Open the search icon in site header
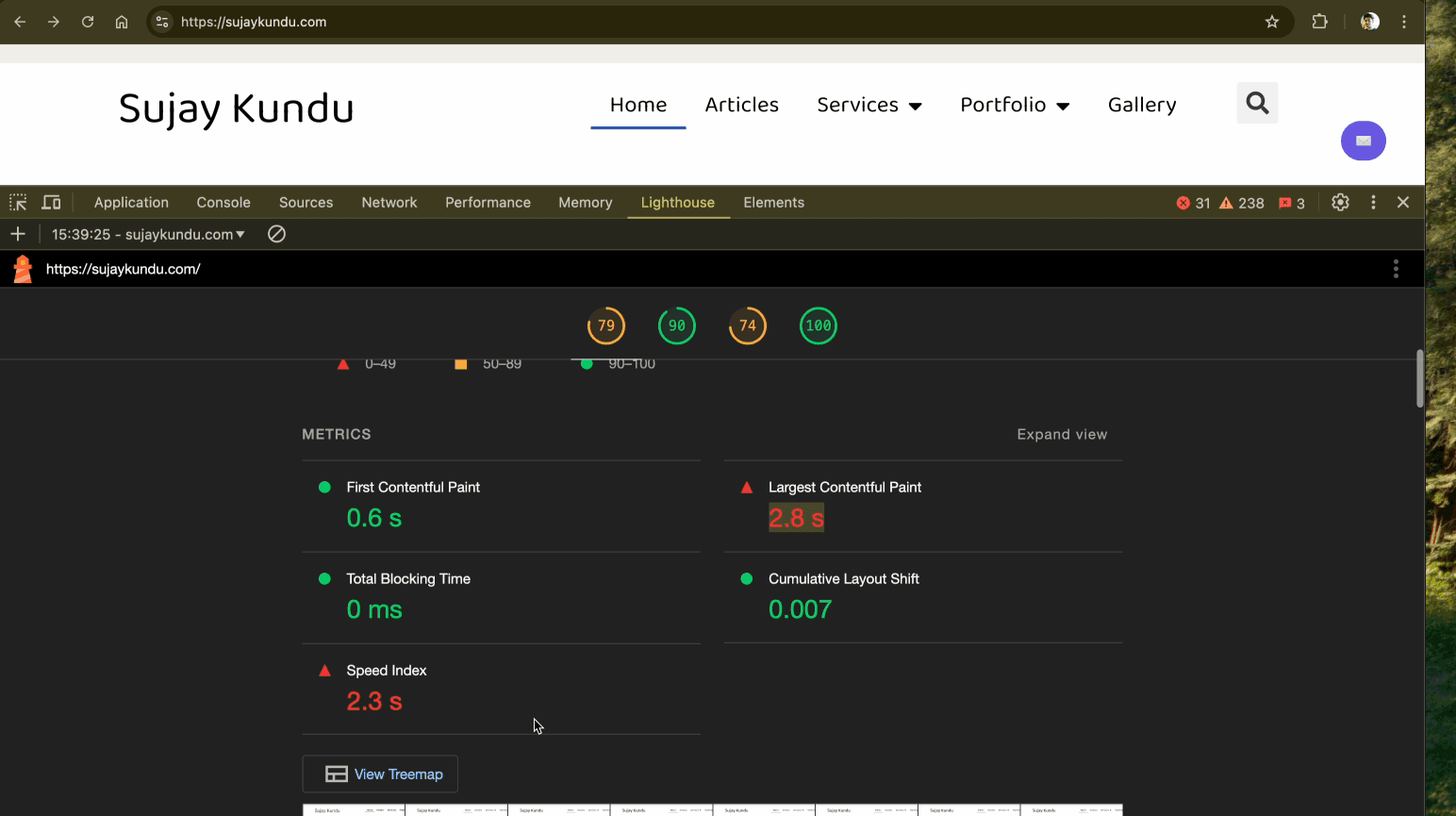 (1256, 103)
